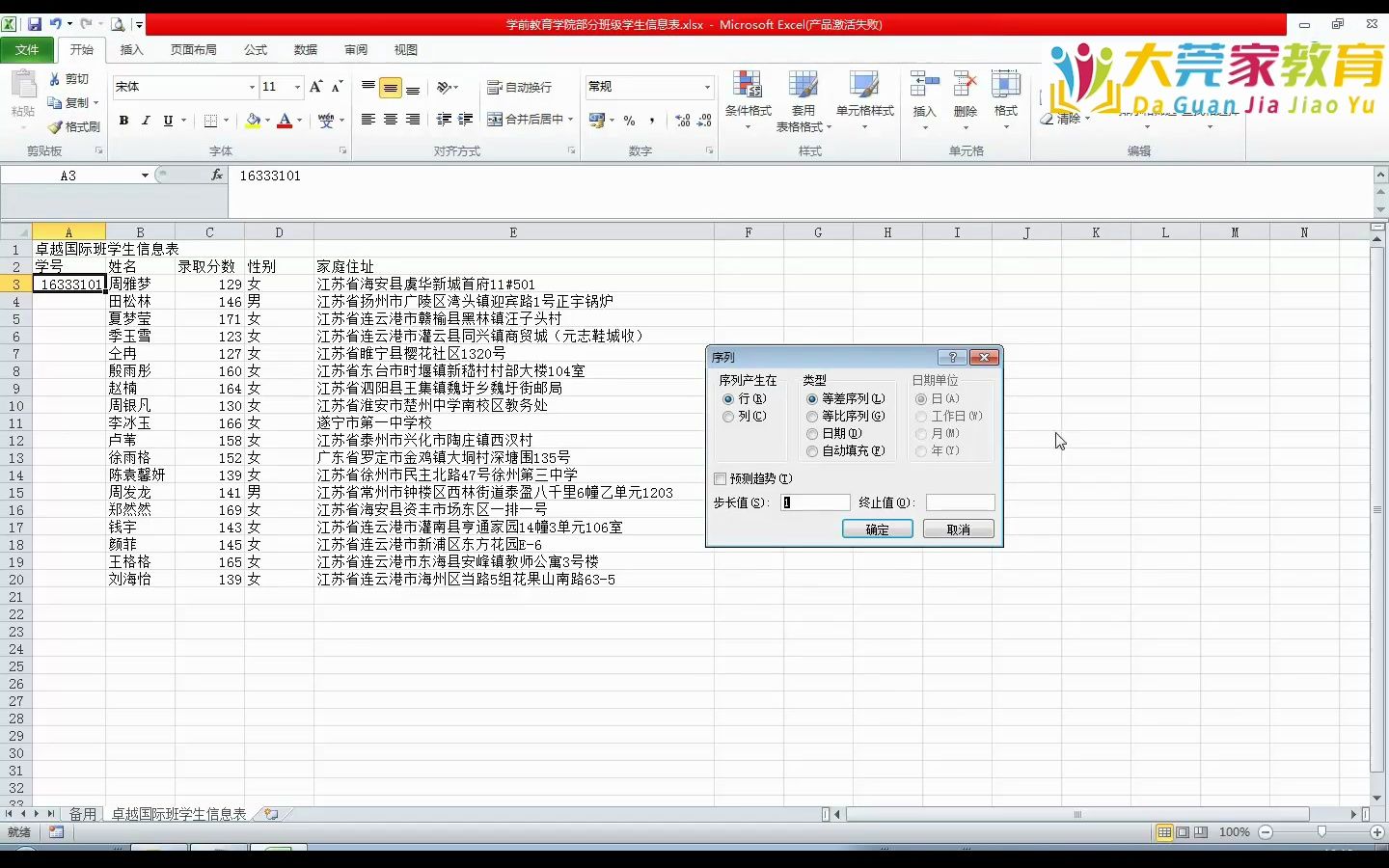Viewport: 1389px width, 868px height.
Task: Select the 日期 series type radio button
Action: click(x=812, y=433)
